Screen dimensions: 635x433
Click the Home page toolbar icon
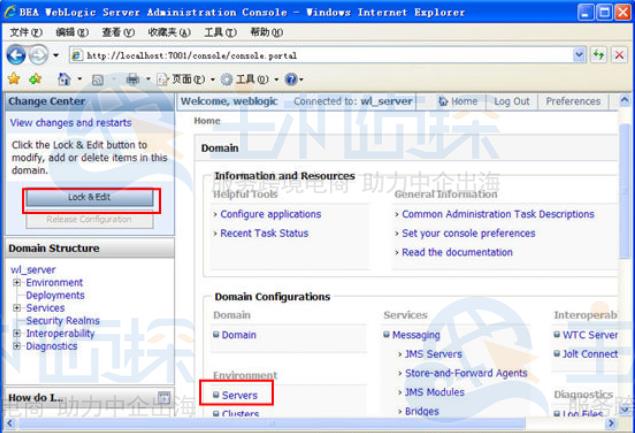point(64,79)
